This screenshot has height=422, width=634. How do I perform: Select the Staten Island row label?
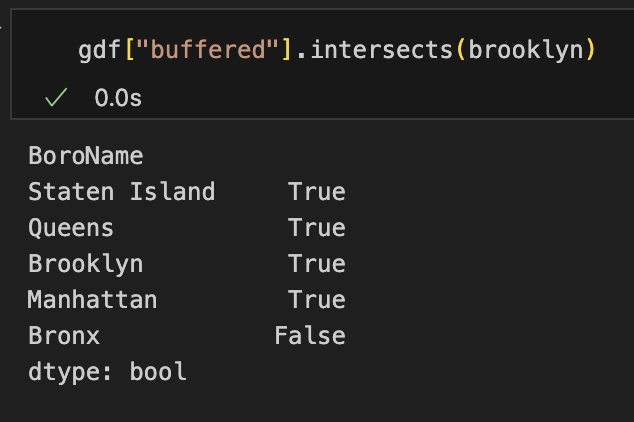121,192
